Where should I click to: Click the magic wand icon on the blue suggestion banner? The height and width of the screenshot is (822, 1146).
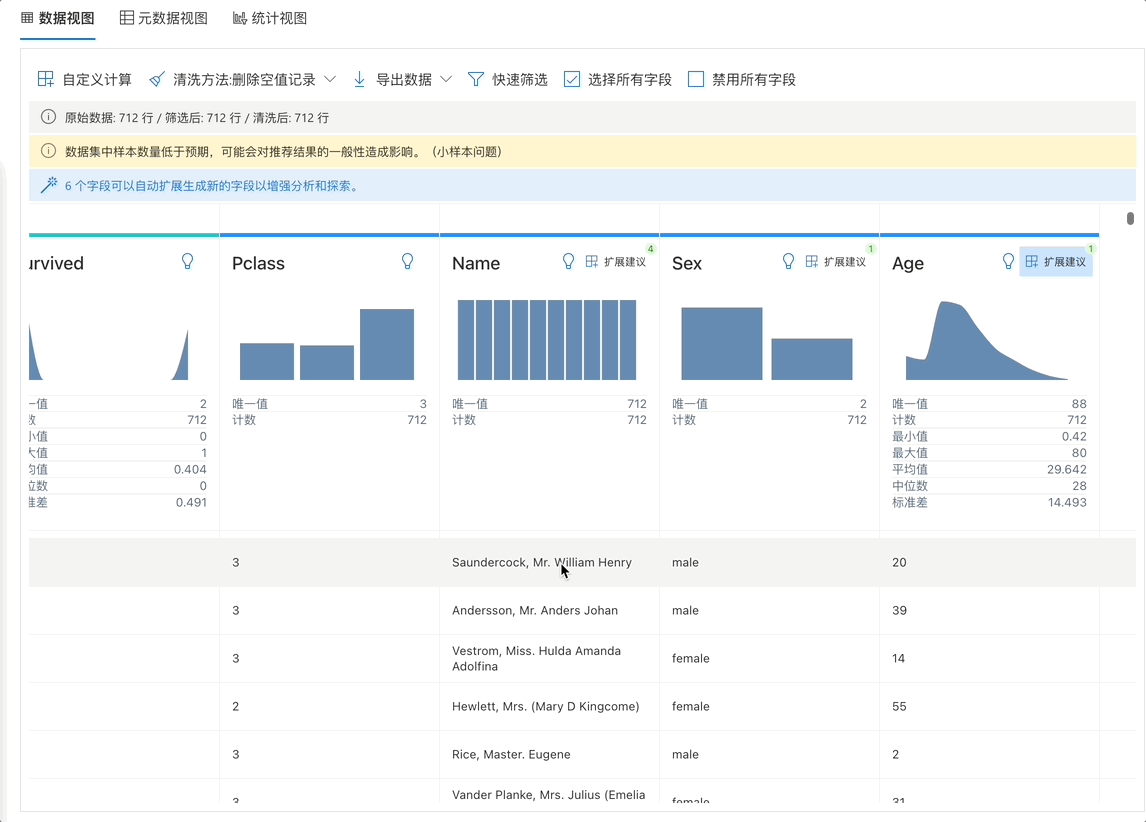[x=50, y=184]
